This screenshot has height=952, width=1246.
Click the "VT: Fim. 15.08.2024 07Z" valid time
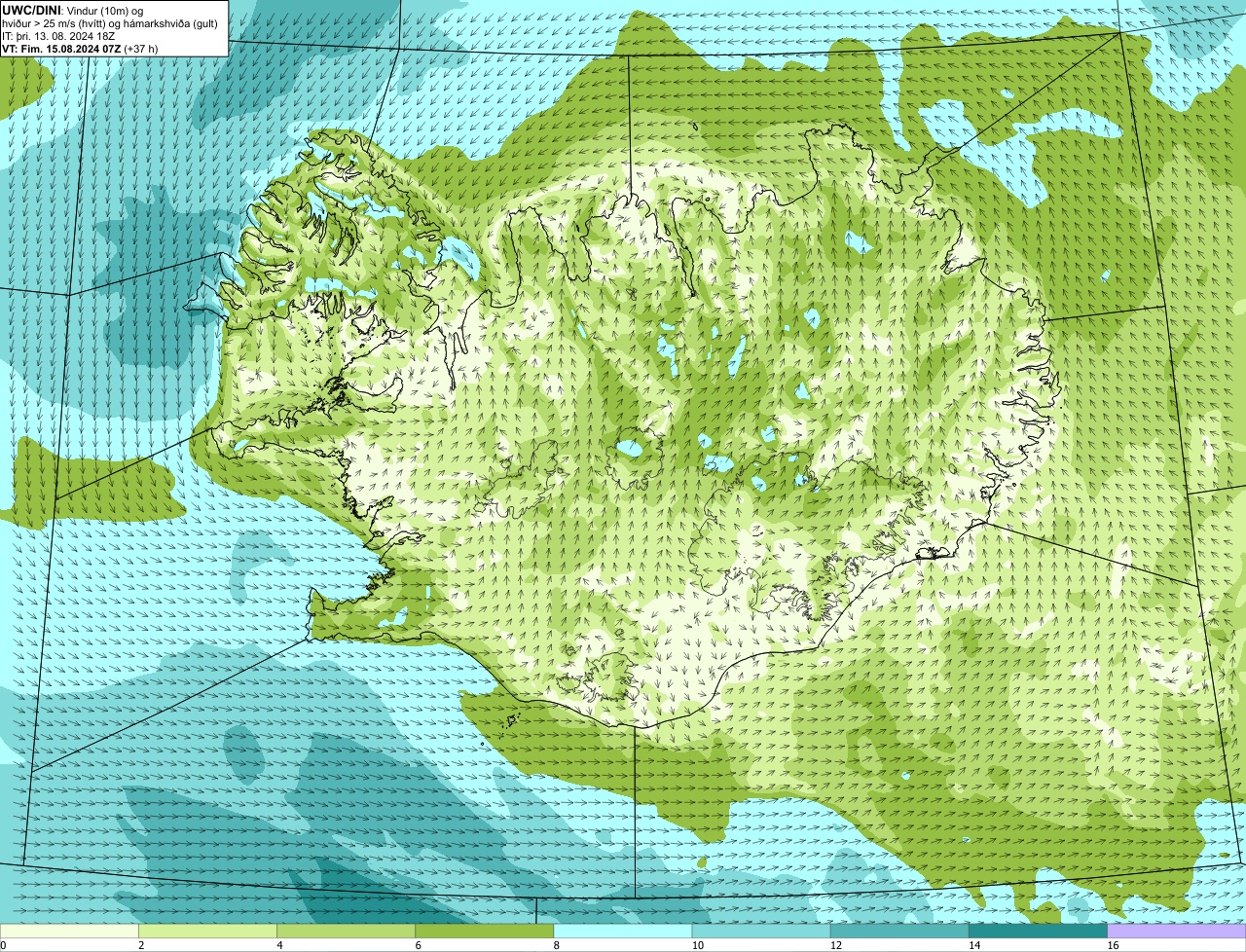tap(61, 49)
